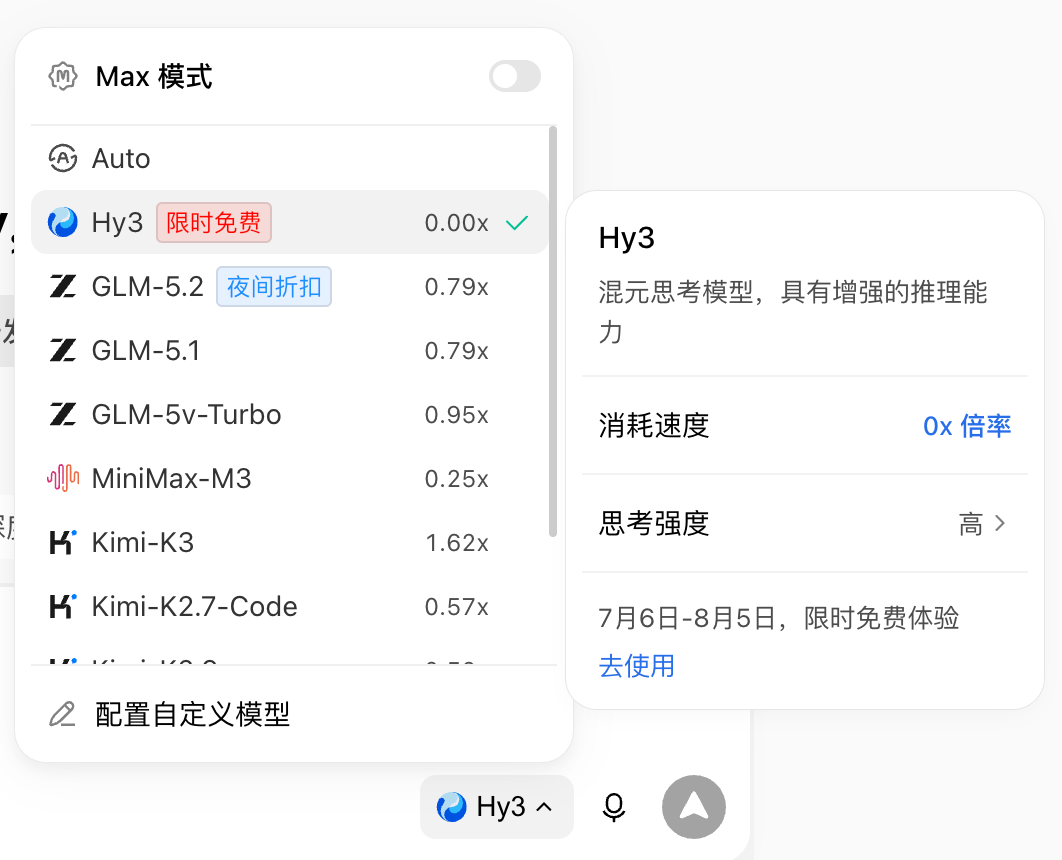Click the GLM-5v-Turbo Z logo icon
Screen dimensions: 1062x860
coord(63,414)
